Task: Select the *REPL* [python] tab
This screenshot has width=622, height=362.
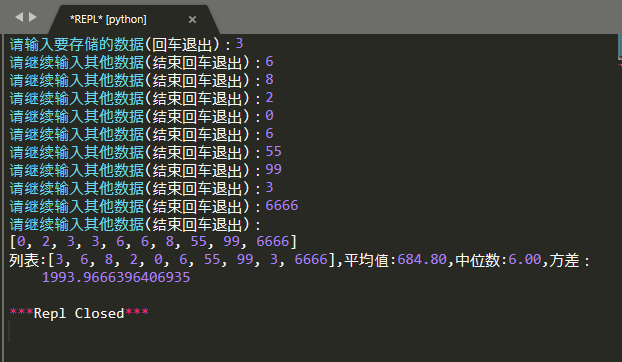Action: pos(108,19)
